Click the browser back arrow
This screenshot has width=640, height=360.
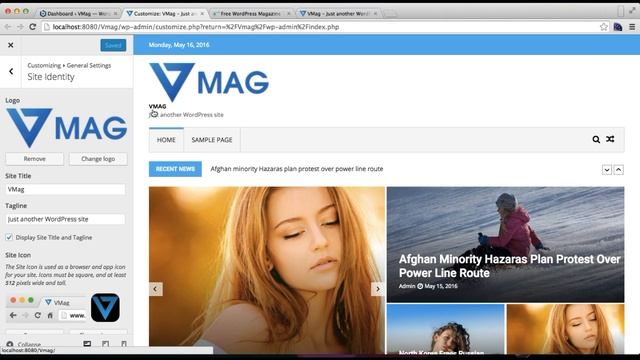8,27
